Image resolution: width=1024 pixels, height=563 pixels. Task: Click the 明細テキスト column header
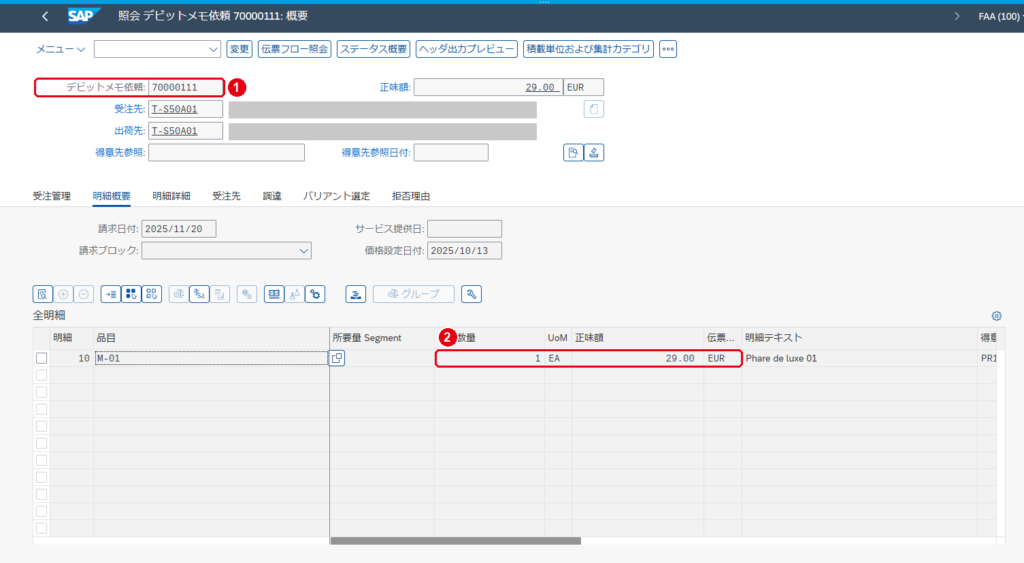click(x=859, y=338)
